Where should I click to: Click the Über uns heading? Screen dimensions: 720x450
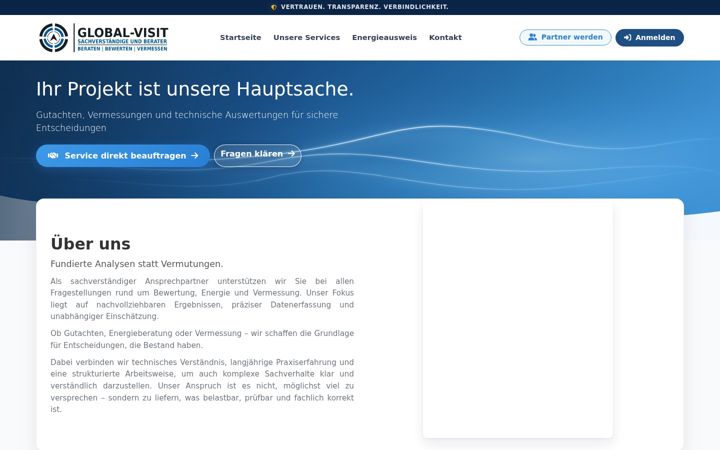pyautogui.click(x=90, y=244)
